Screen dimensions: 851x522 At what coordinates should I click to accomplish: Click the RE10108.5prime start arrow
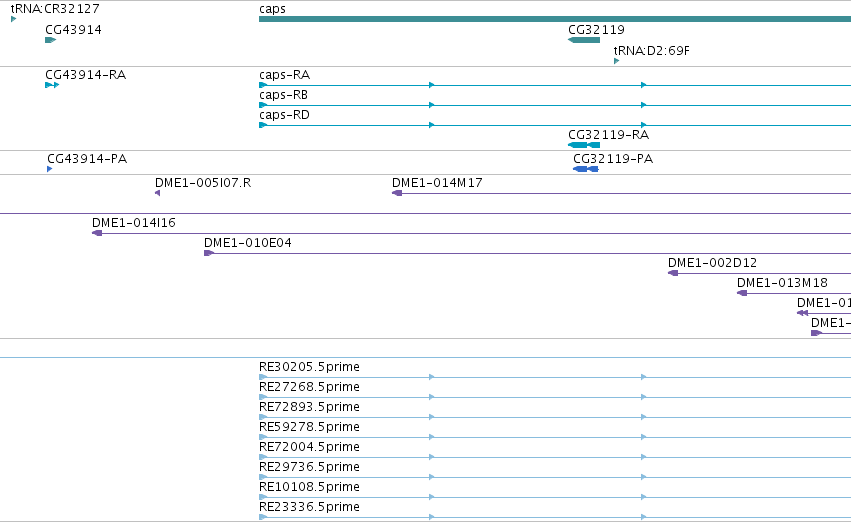(263, 497)
